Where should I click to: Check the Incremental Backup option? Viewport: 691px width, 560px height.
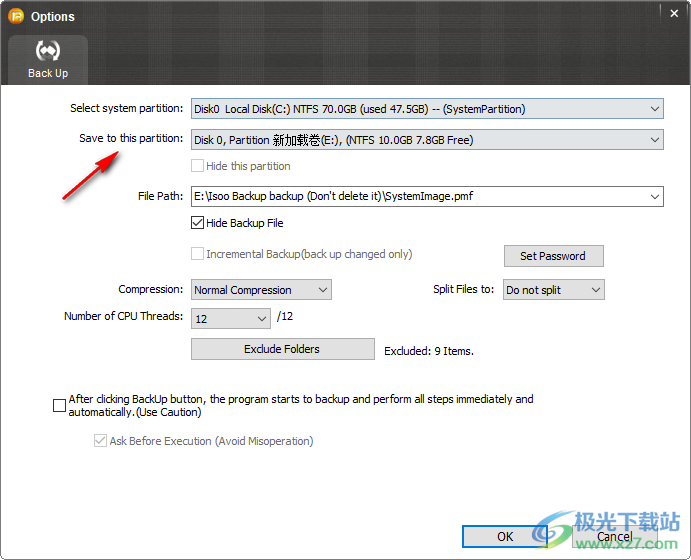pyautogui.click(x=198, y=255)
